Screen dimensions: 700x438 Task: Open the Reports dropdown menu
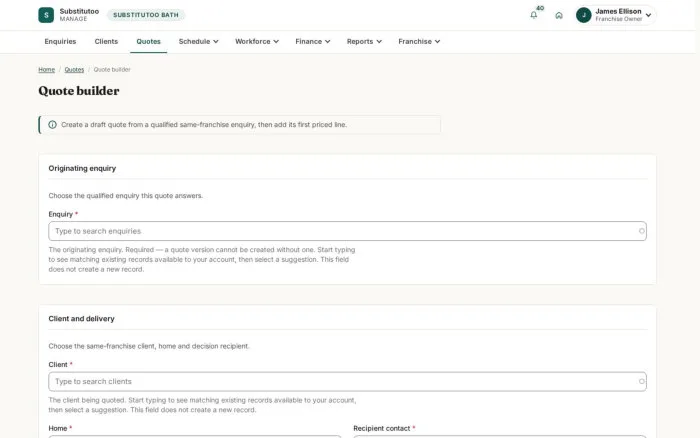[364, 41]
